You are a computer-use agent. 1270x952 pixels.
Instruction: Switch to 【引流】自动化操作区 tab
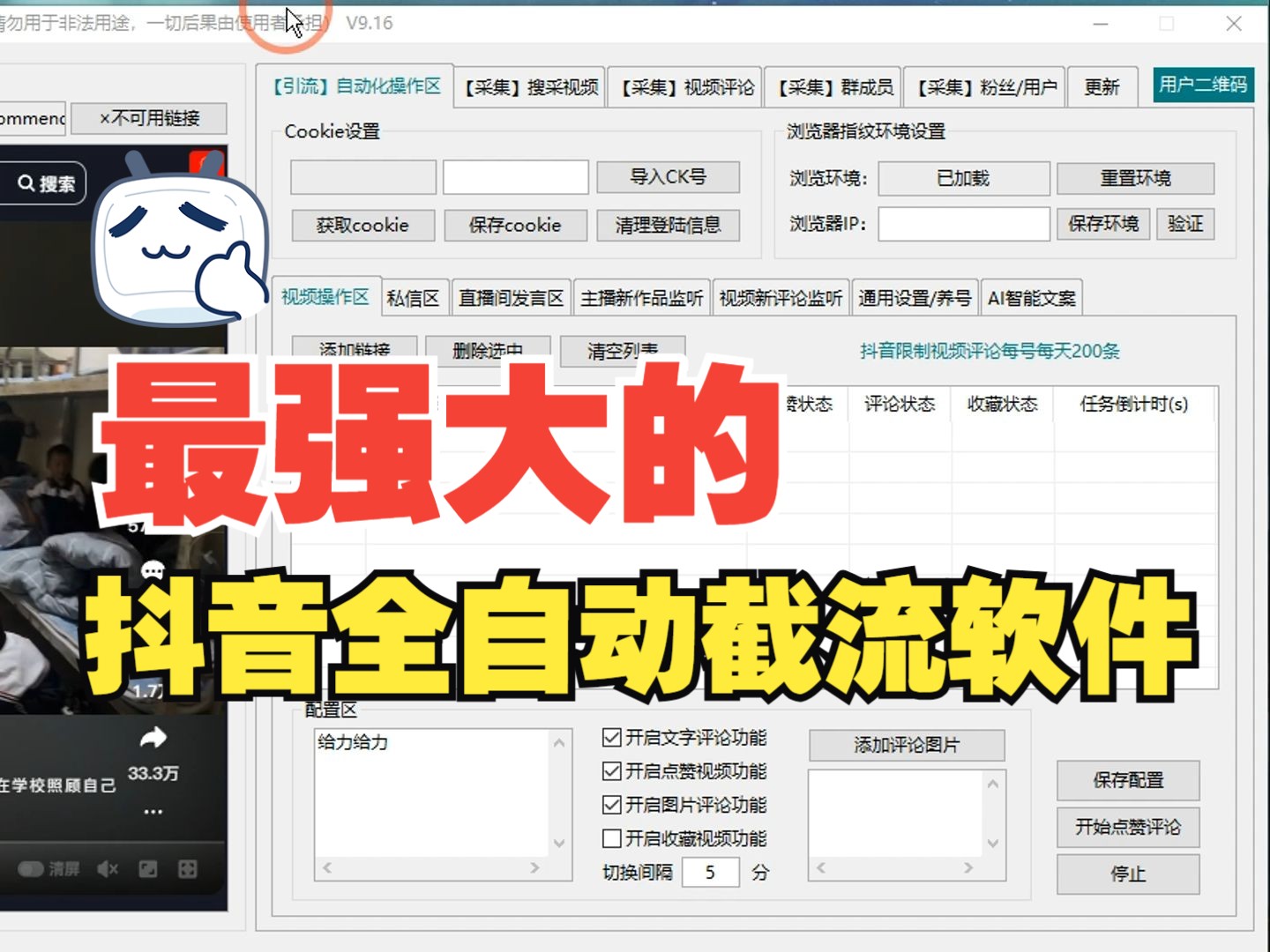pos(355,86)
